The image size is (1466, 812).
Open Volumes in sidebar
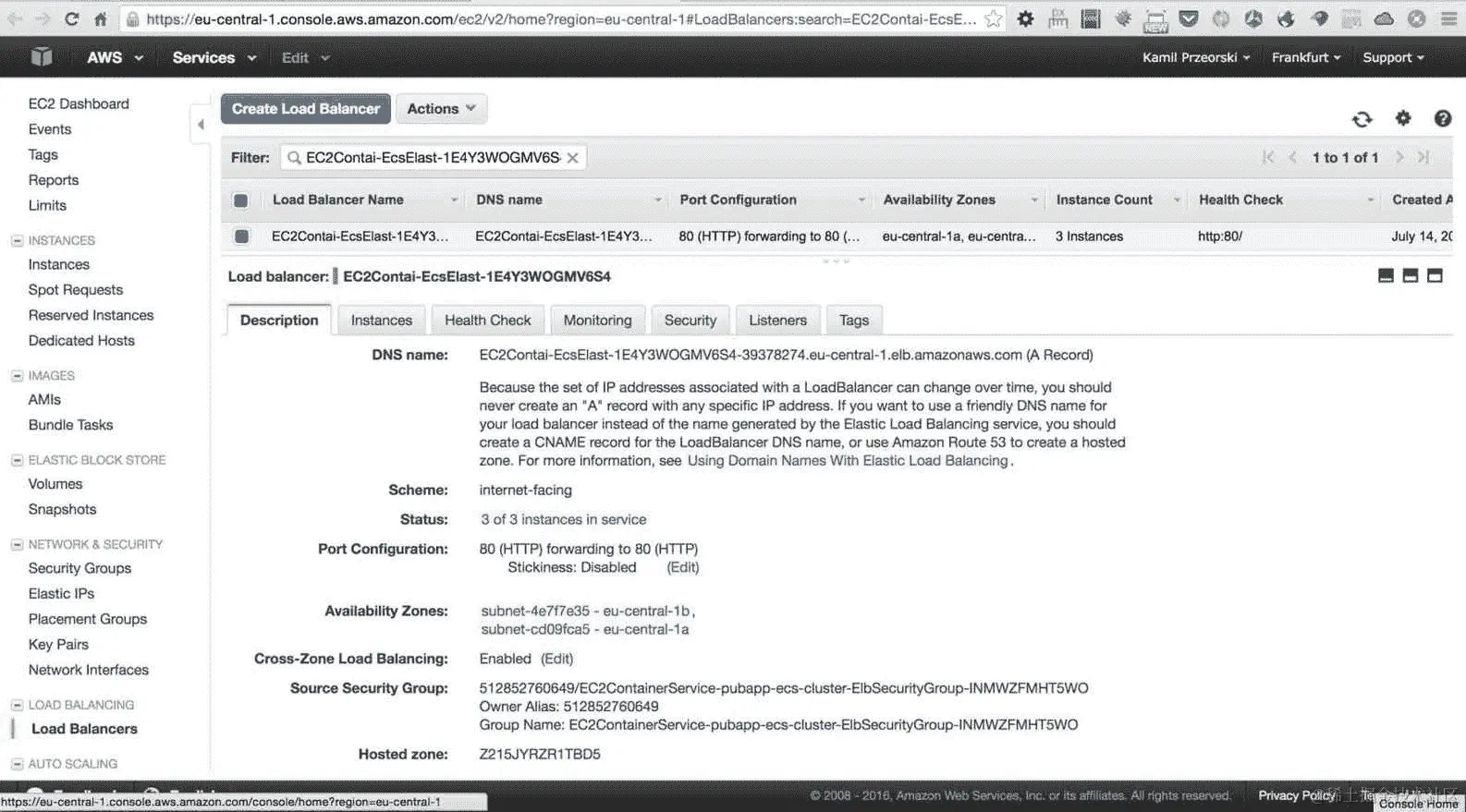(x=55, y=484)
